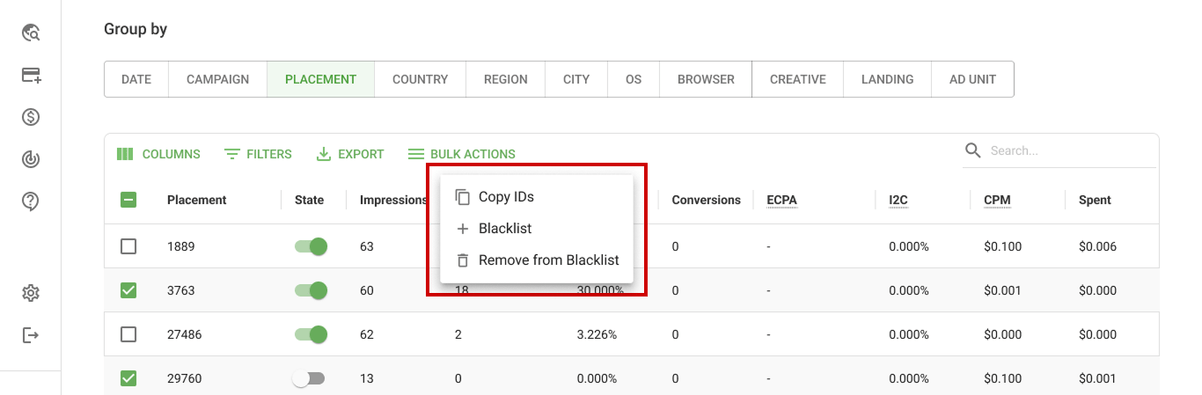Enable state toggle for placement 29760

click(310, 378)
